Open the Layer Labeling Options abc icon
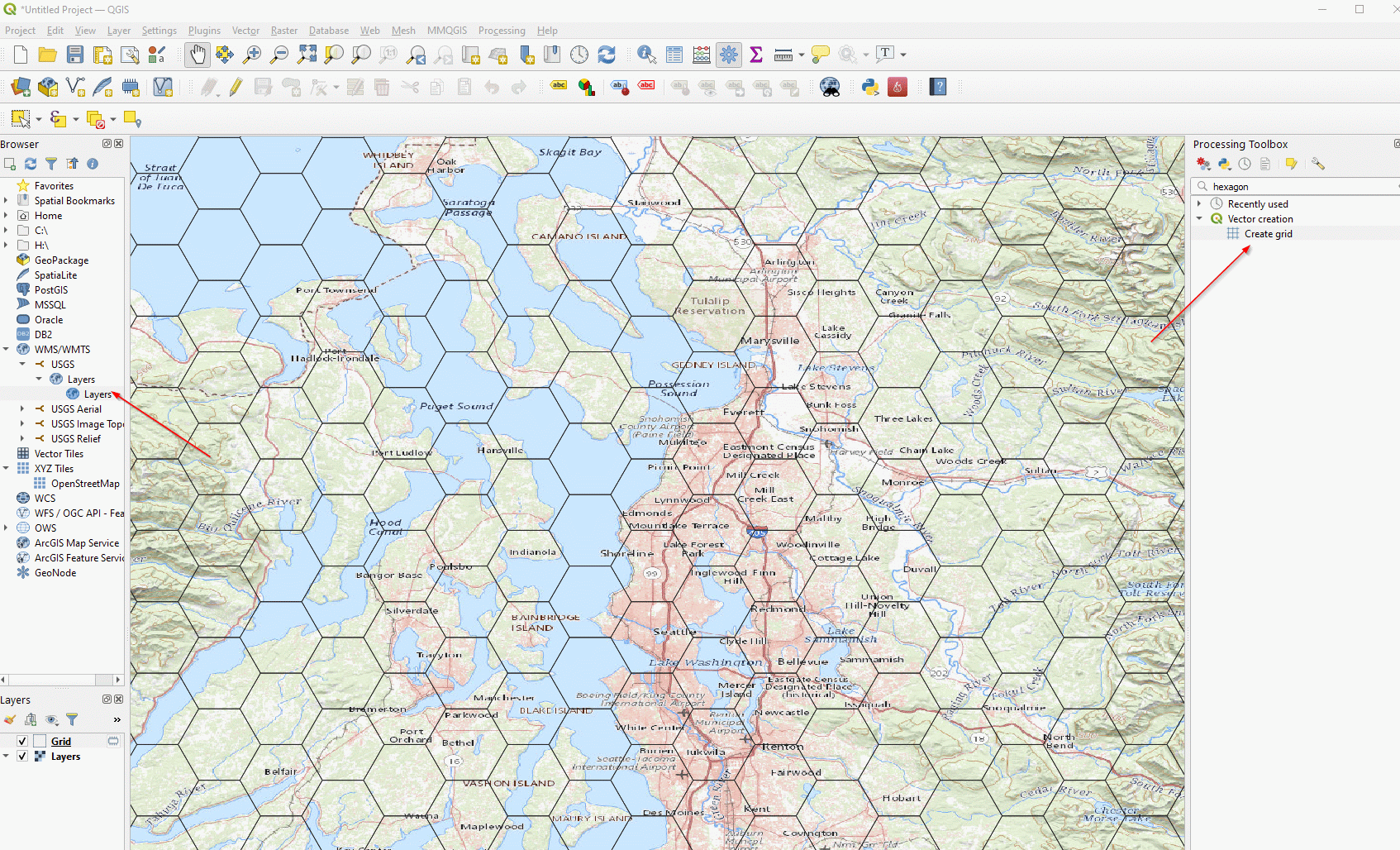 pos(560,86)
